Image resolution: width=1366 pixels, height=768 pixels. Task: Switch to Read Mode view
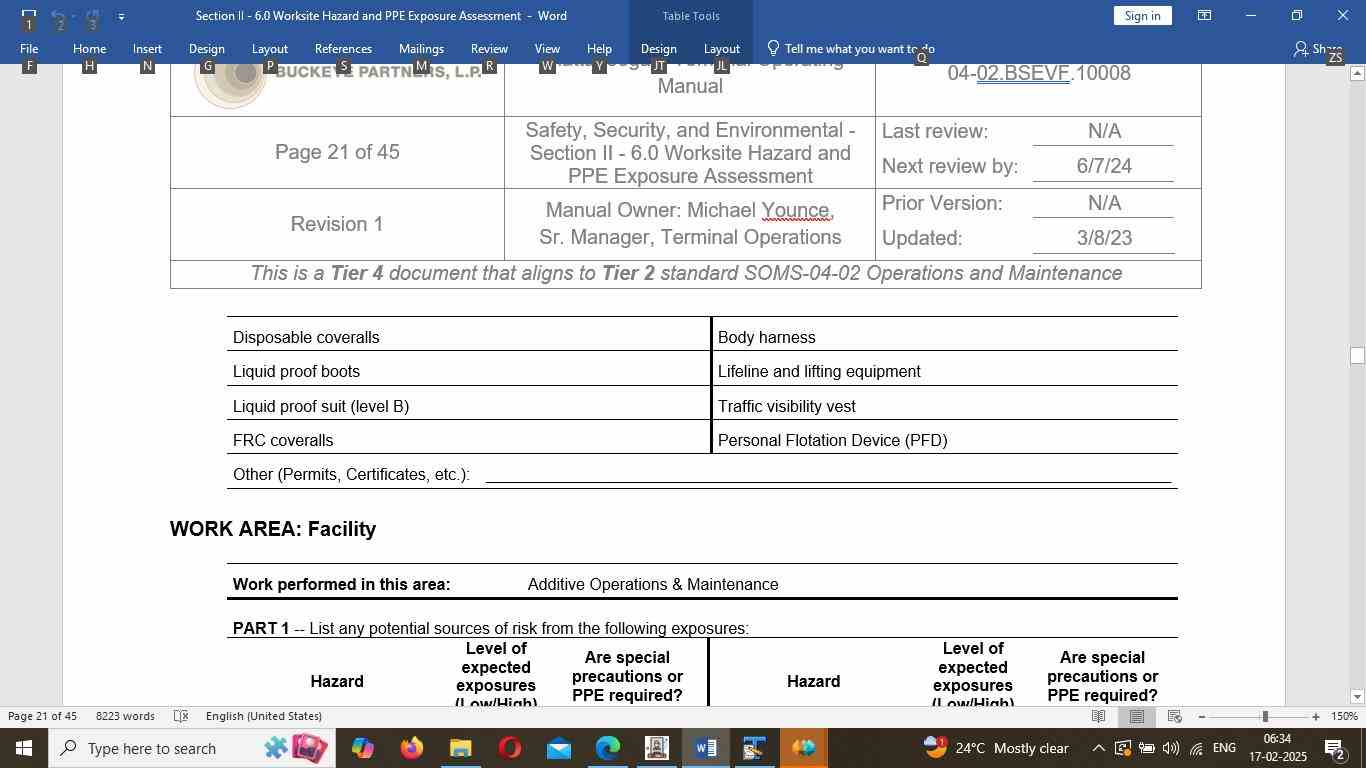[1098, 716]
